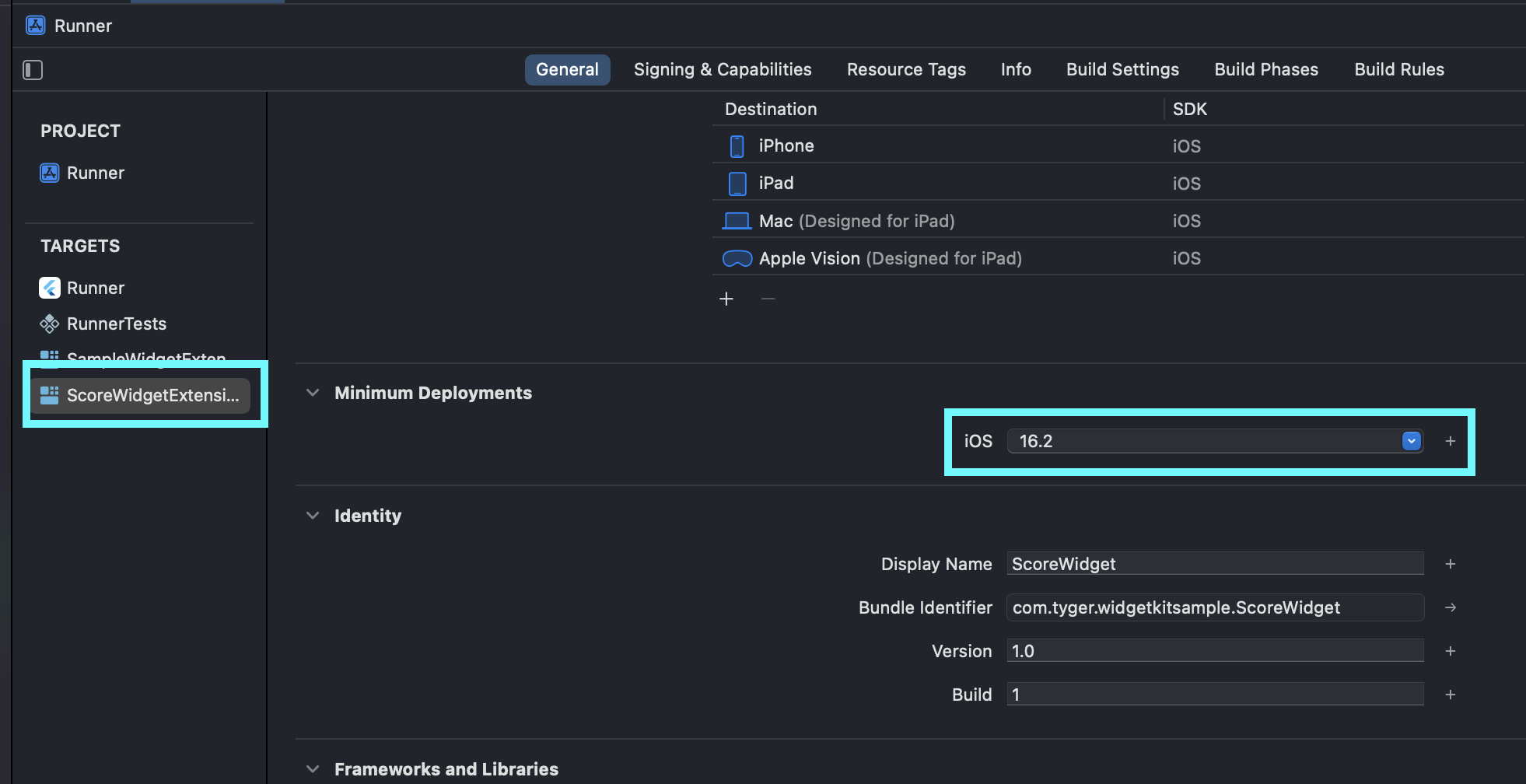
Task: Select the ScoreWidgetExtension target
Action: (141, 395)
